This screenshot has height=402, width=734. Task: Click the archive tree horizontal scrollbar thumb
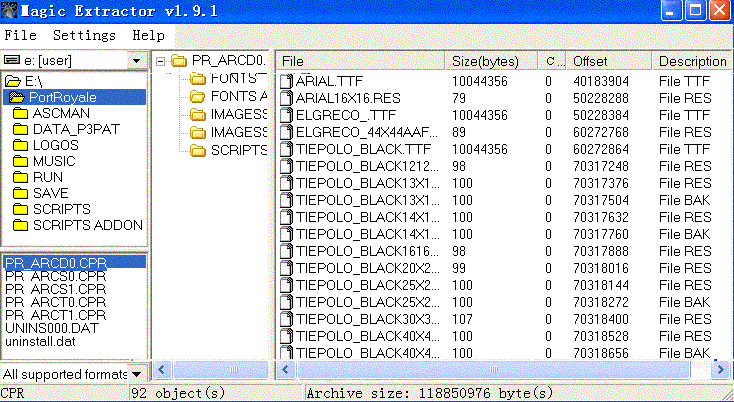tap(220, 370)
